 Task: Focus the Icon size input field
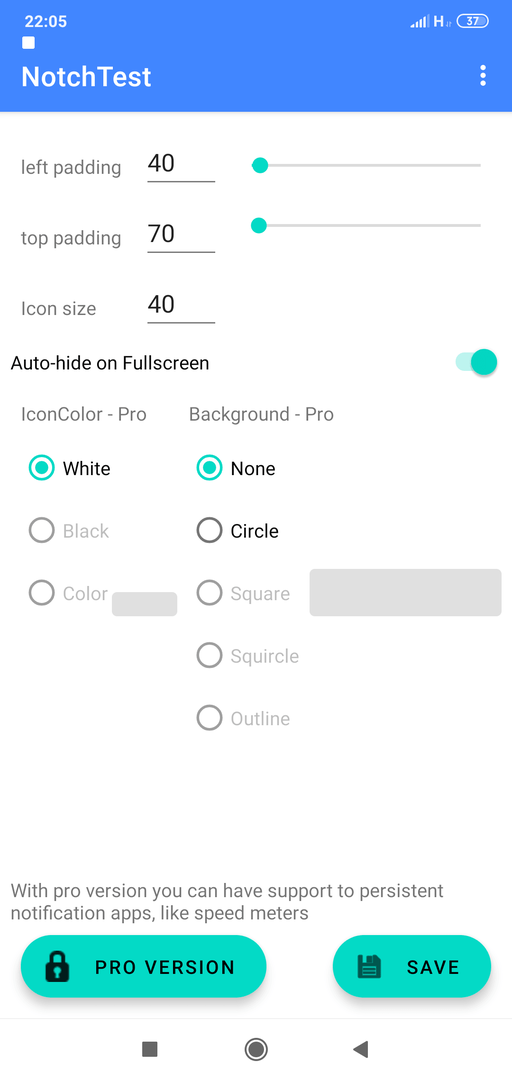click(181, 306)
